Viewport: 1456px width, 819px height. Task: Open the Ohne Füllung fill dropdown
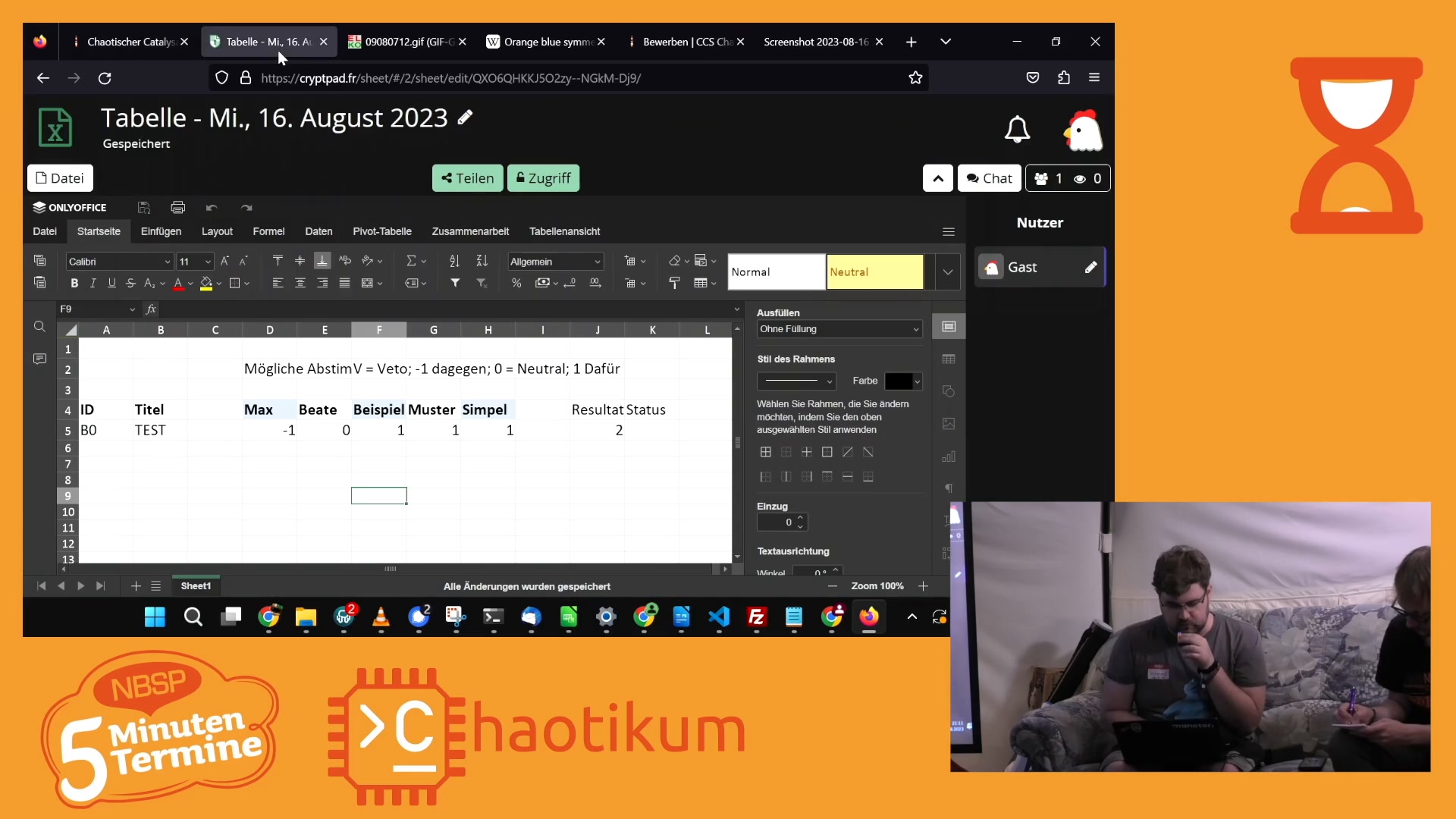pyautogui.click(x=839, y=329)
